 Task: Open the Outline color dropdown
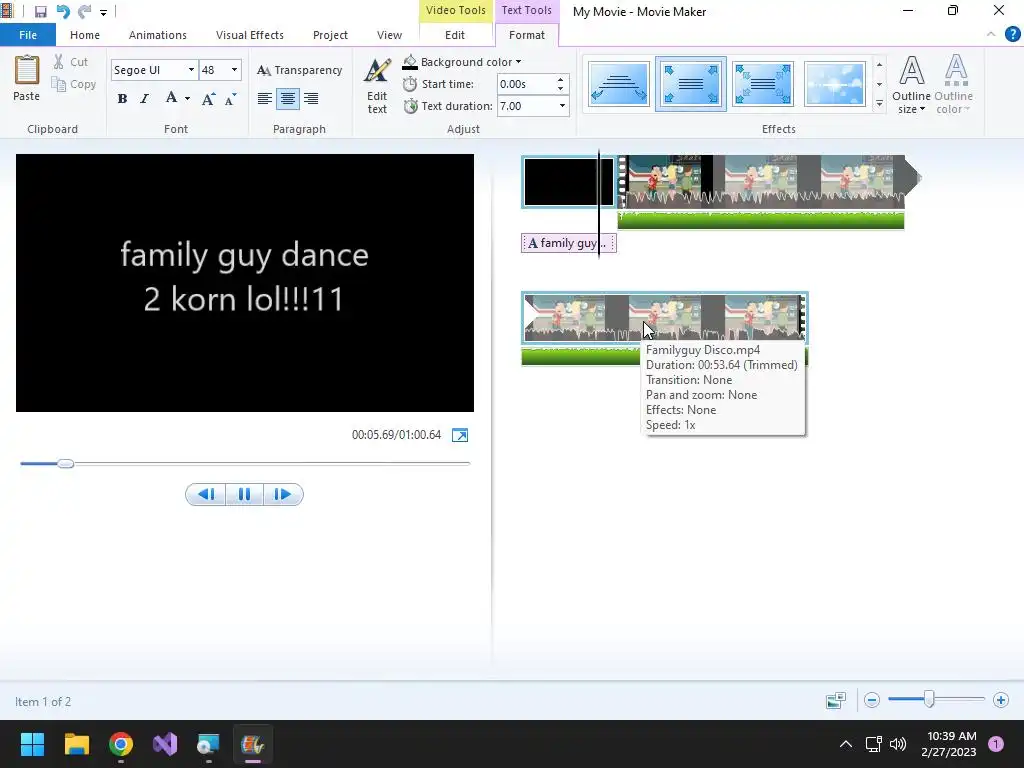[953, 85]
